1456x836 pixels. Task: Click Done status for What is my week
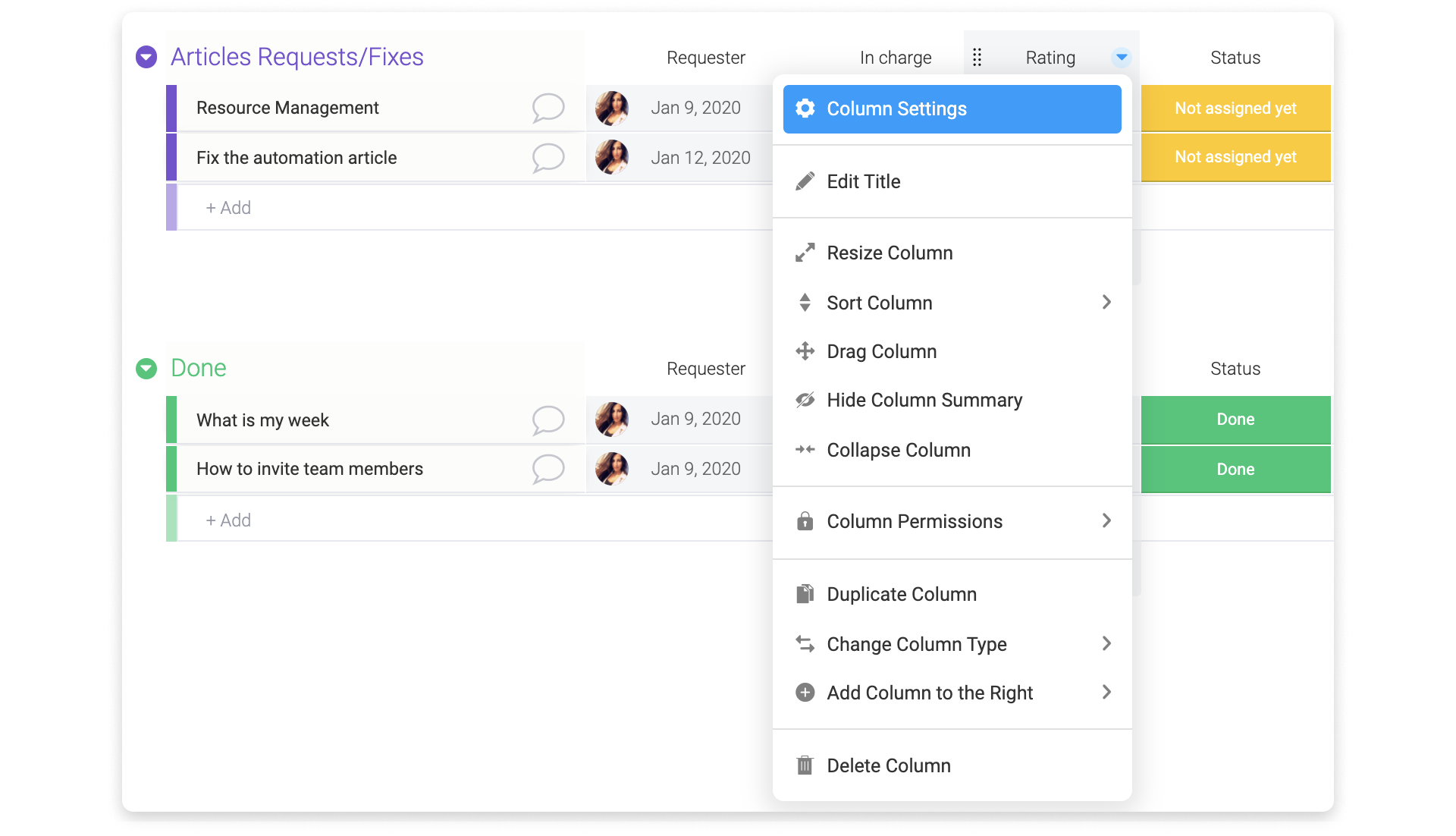[x=1235, y=420]
